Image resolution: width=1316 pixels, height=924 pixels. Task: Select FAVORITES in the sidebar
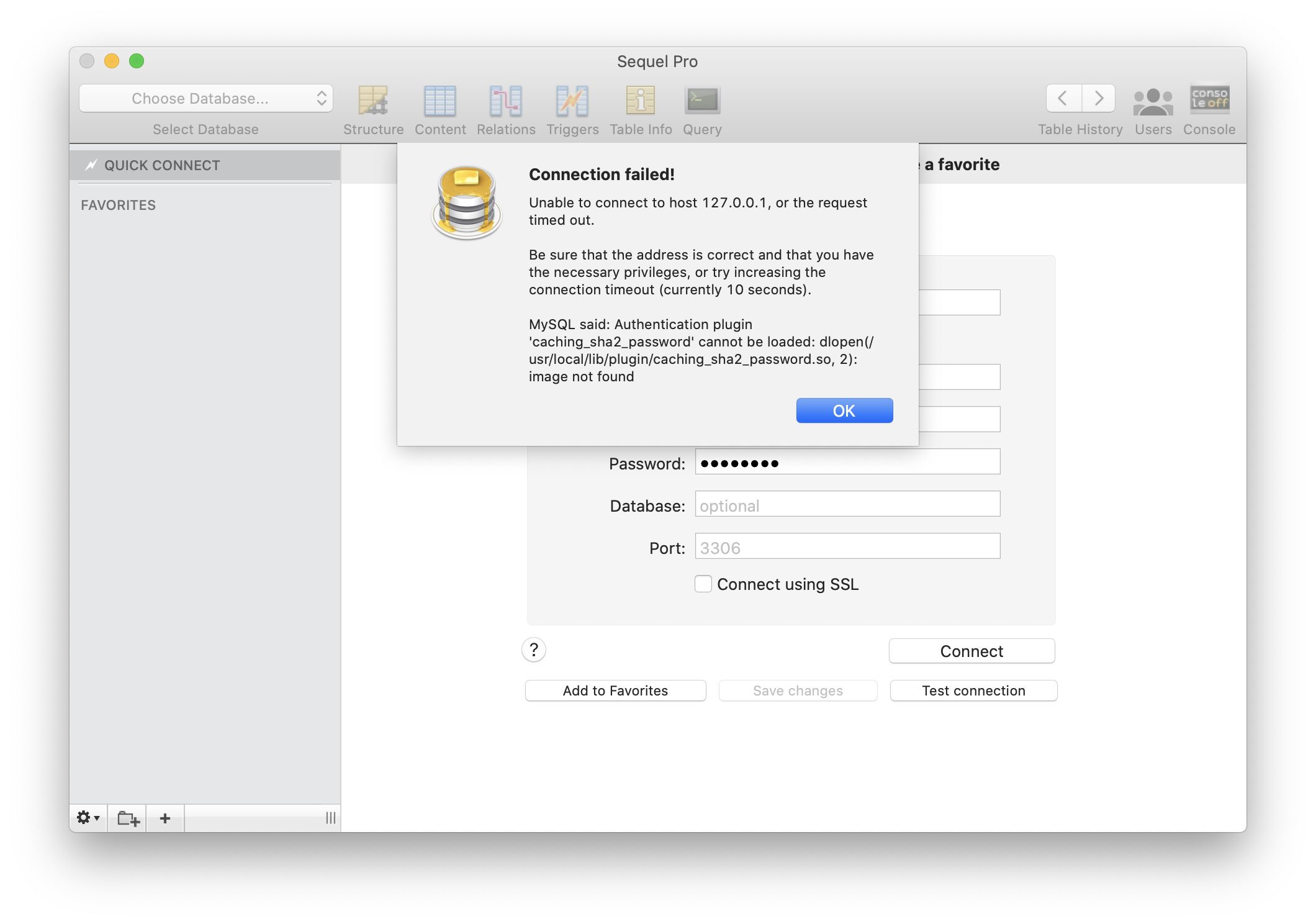pyautogui.click(x=119, y=205)
